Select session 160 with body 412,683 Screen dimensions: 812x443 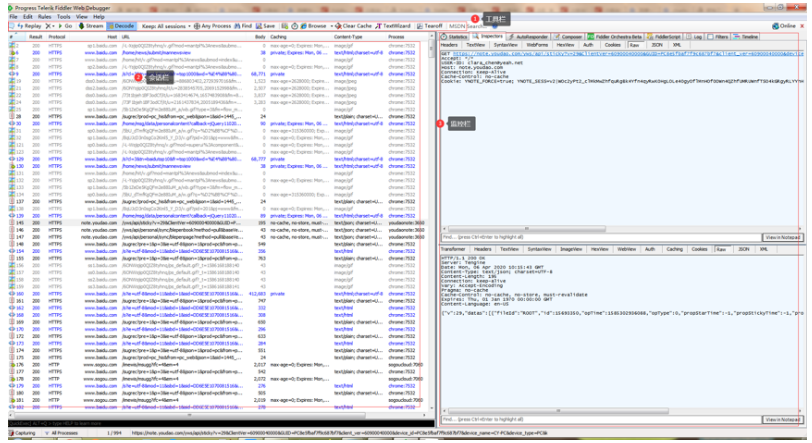(x=218, y=294)
